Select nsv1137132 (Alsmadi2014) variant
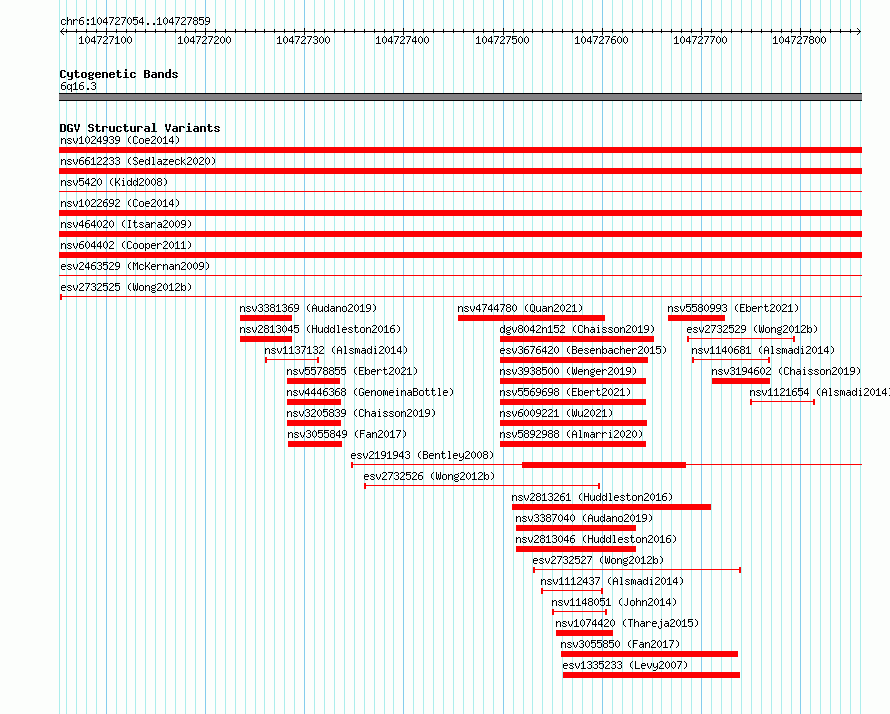Viewport: 890px width, 714px height. (x=336, y=350)
